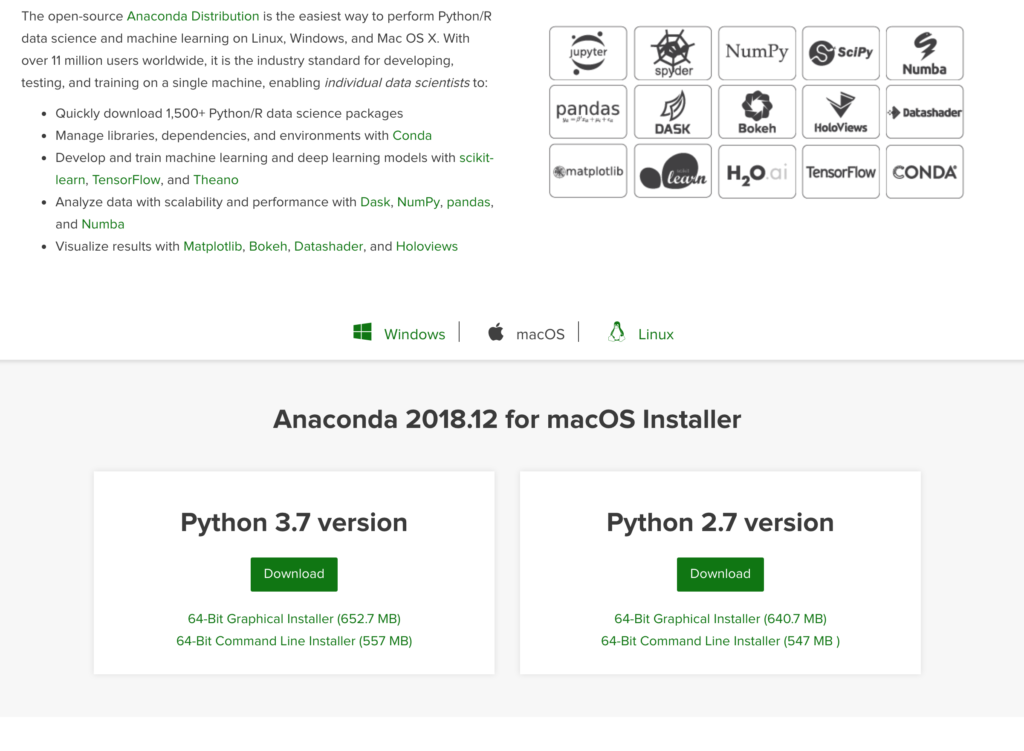Switch to the Linux installer tab
The width and height of the screenshot is (1024, 751).
(x=641, y=334)
